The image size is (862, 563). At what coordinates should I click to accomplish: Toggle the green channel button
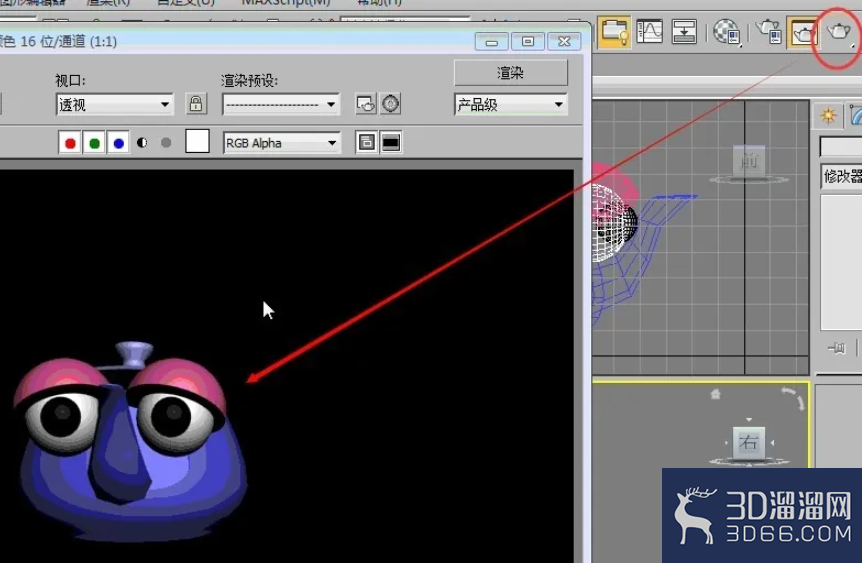[x=94, y=143]
